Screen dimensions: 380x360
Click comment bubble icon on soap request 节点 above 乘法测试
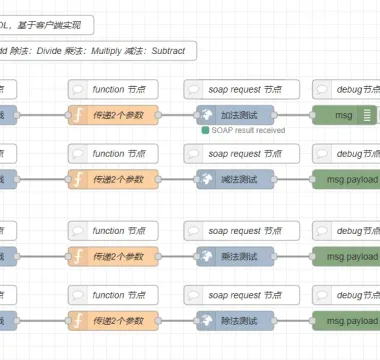click(x=193, y=231)
